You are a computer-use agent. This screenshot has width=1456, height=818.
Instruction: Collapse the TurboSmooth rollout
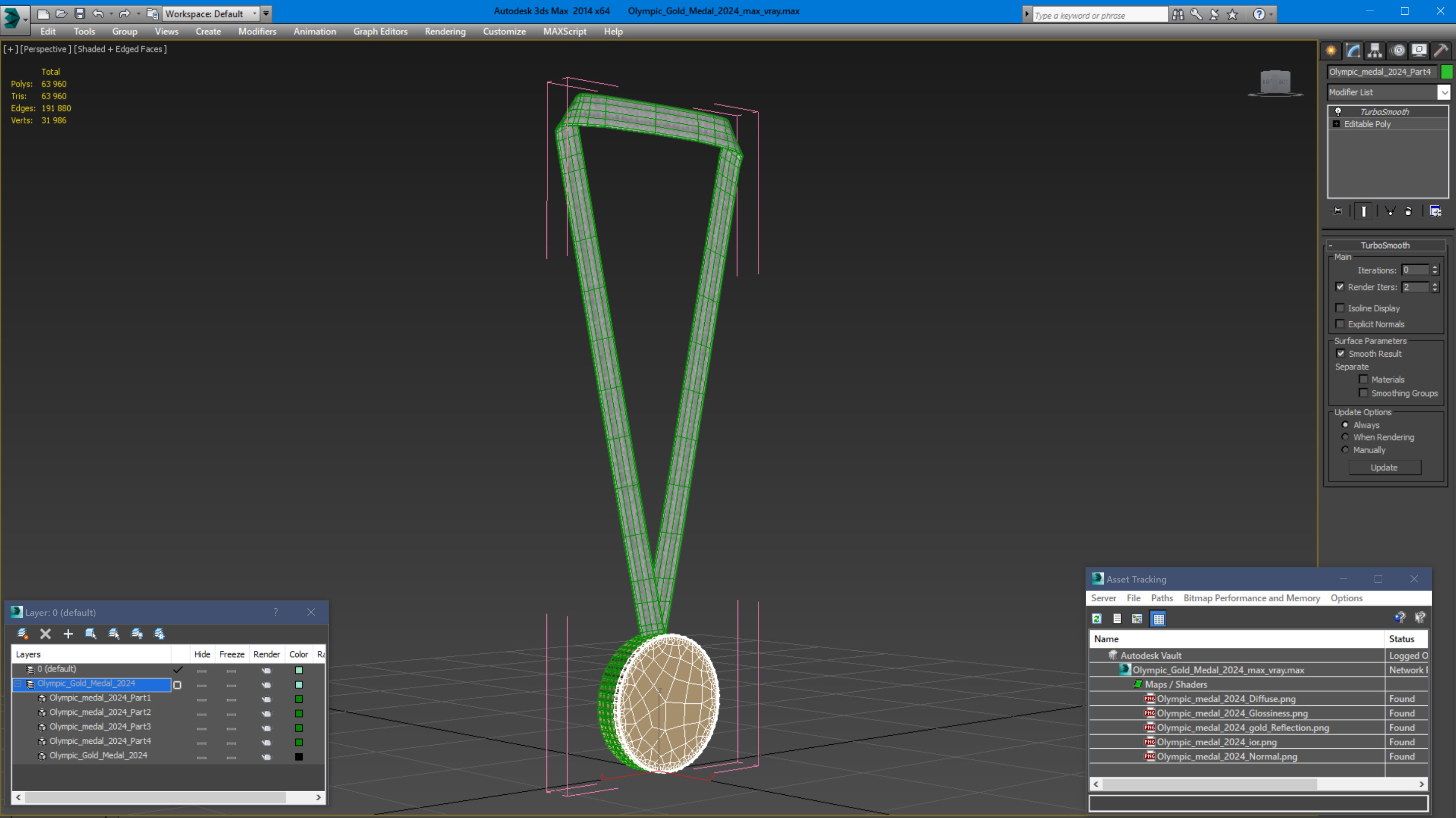click(x=1331, y=245)
